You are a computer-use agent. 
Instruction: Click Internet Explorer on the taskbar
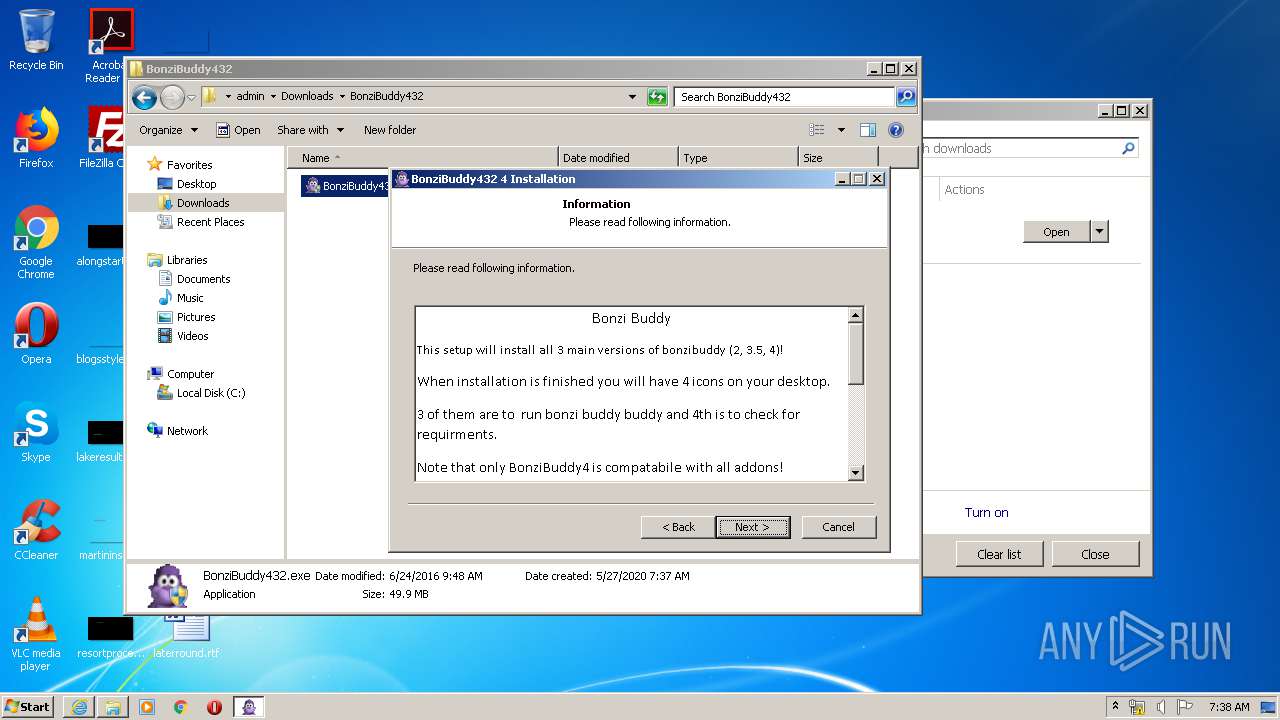pyautogui.click(x=79, y=707)
